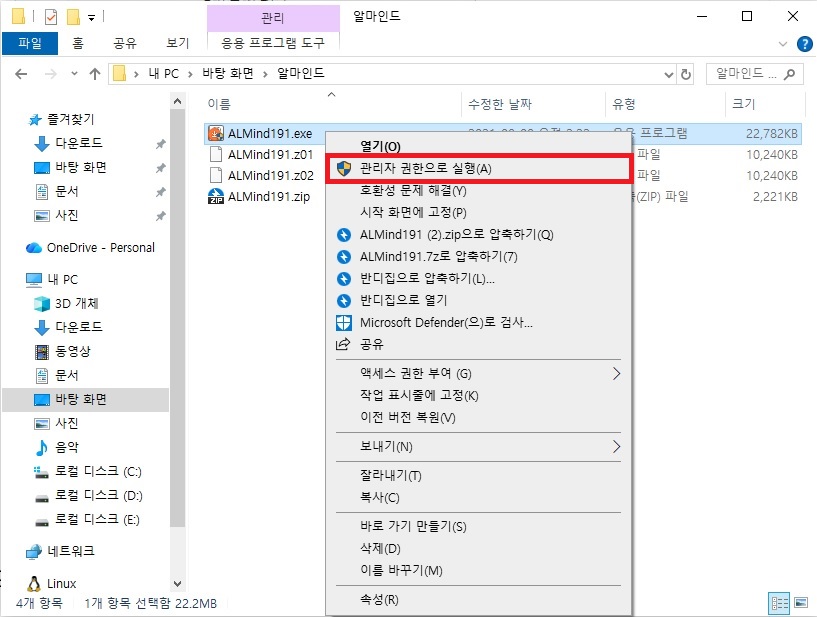Choose 열기(O) from context menu

point(479,146)
